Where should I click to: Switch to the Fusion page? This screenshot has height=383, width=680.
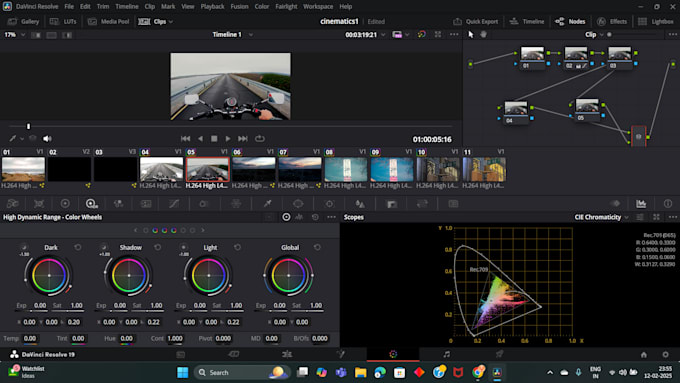coord(340,354)
